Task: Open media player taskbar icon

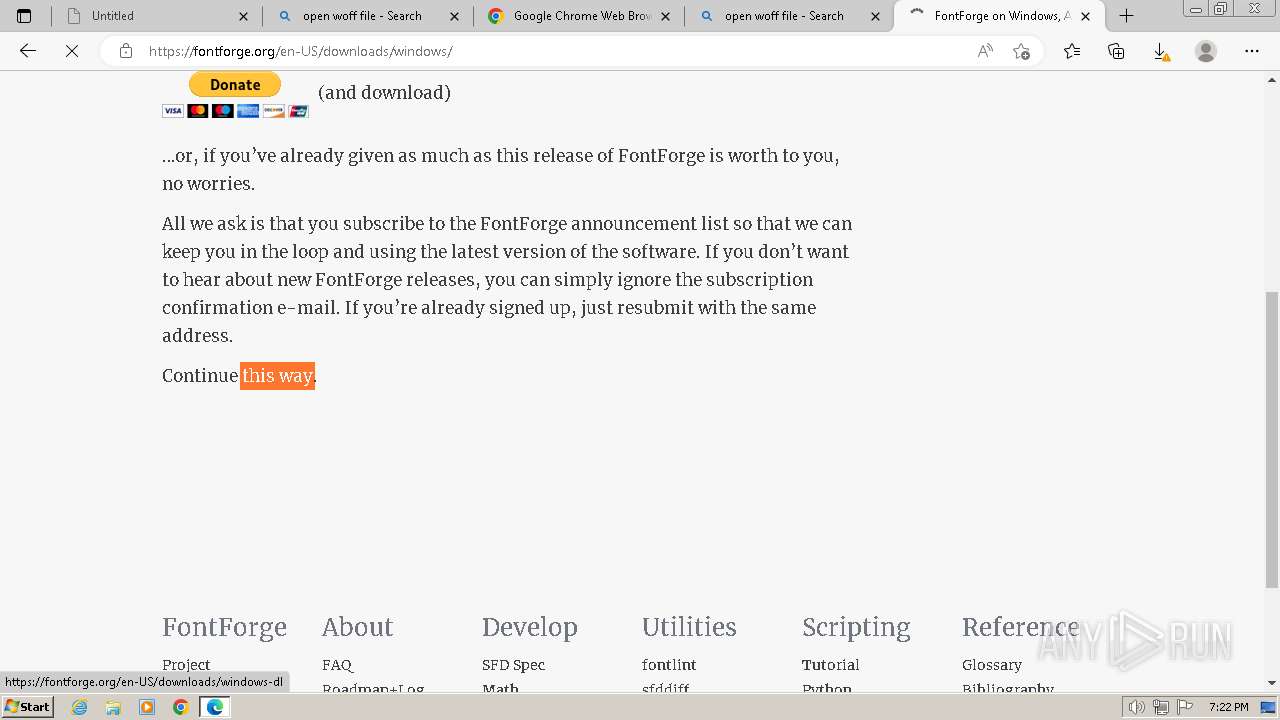Action: pyautogui.click(x=147, y=707)
